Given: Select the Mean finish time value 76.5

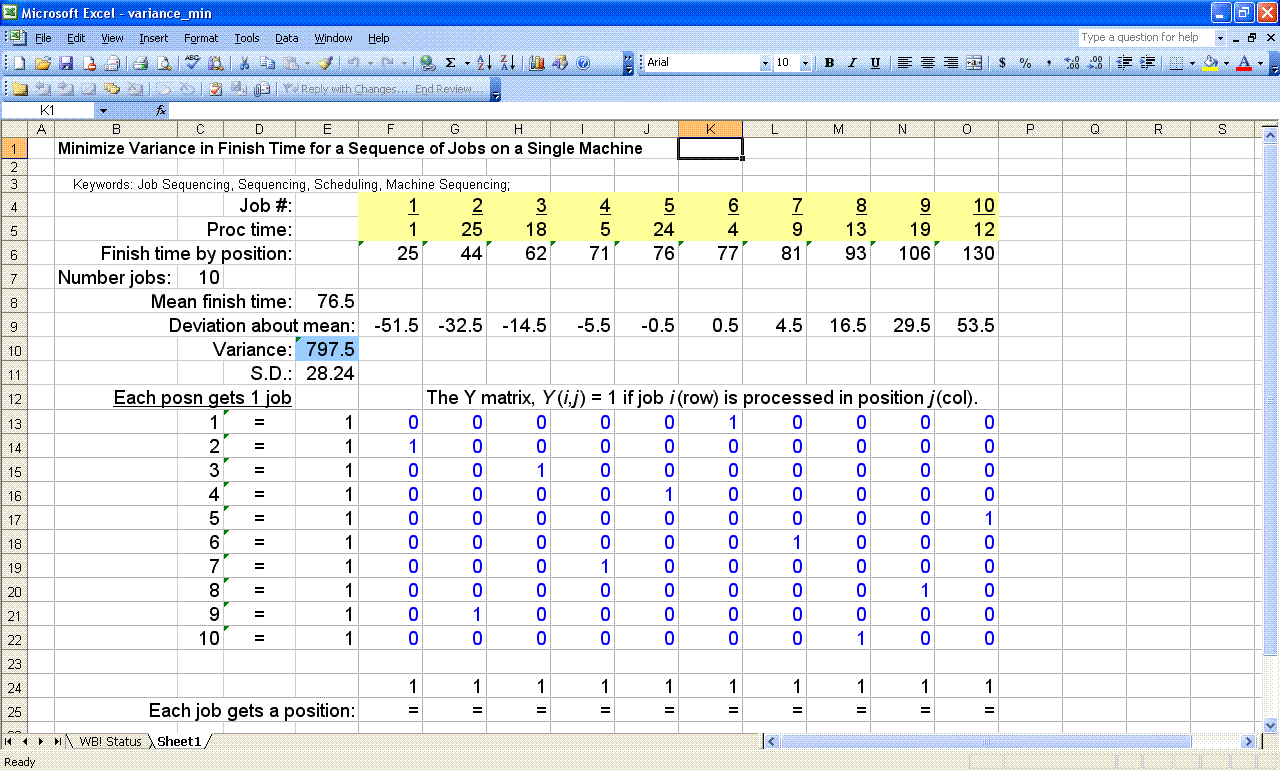Looking at the screenshot, I should point(327,301).
